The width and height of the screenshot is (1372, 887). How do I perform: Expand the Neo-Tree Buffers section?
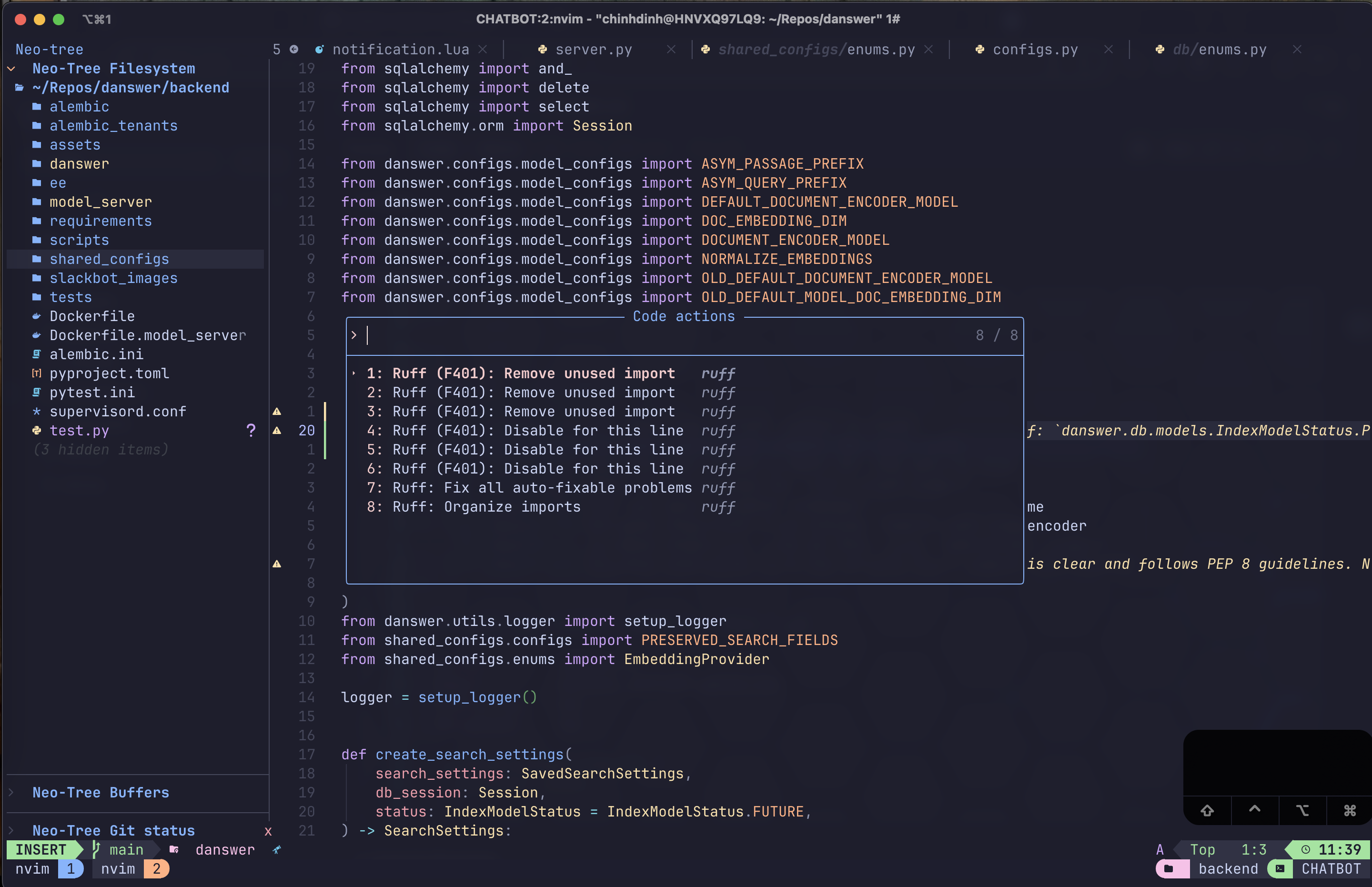click(x=11, y=793)
